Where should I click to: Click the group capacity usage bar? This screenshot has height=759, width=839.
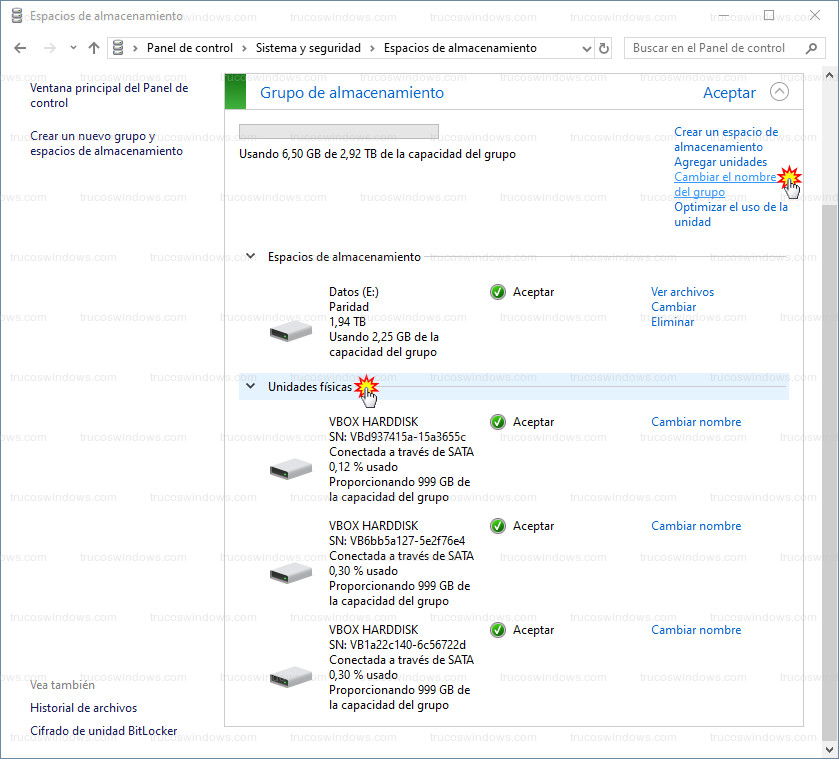click(338, 131)
